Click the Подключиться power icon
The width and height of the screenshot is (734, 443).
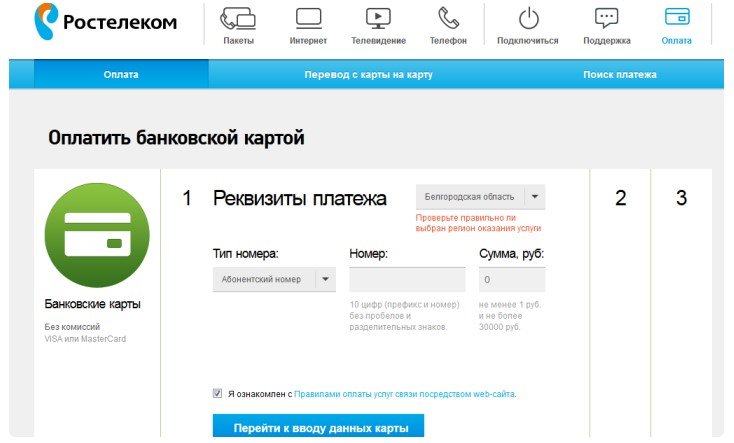[x=528, y=19]
